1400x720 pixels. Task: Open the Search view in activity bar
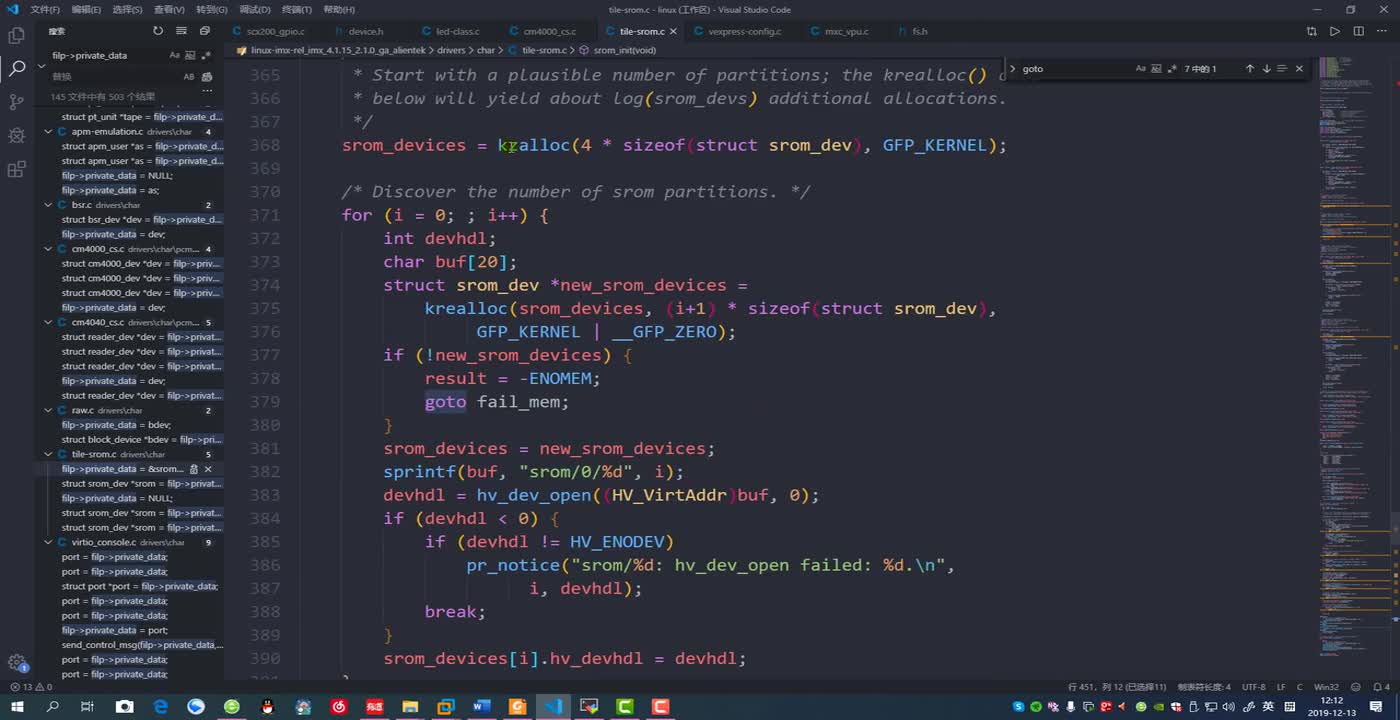(x=16, y=68)
